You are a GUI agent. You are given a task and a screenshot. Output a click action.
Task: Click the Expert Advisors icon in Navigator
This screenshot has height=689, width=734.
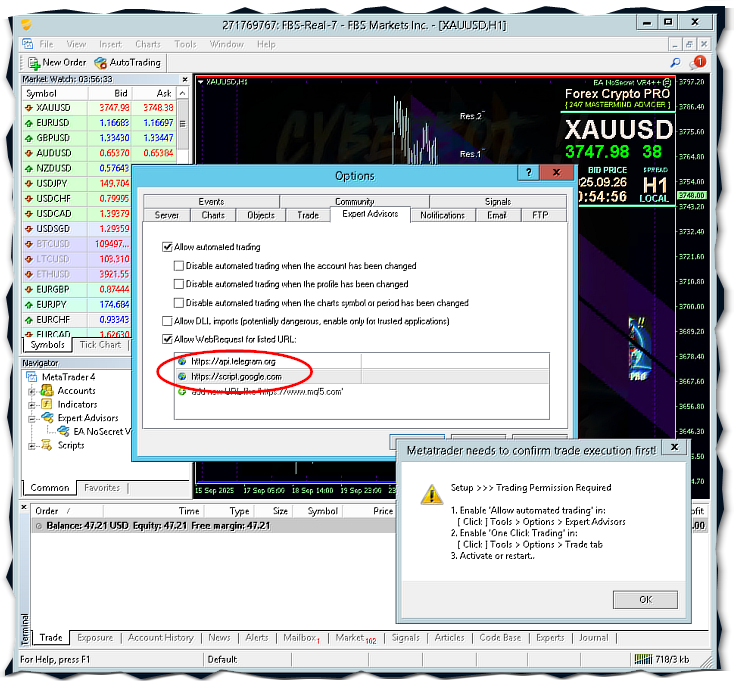[x=47, y=418]
